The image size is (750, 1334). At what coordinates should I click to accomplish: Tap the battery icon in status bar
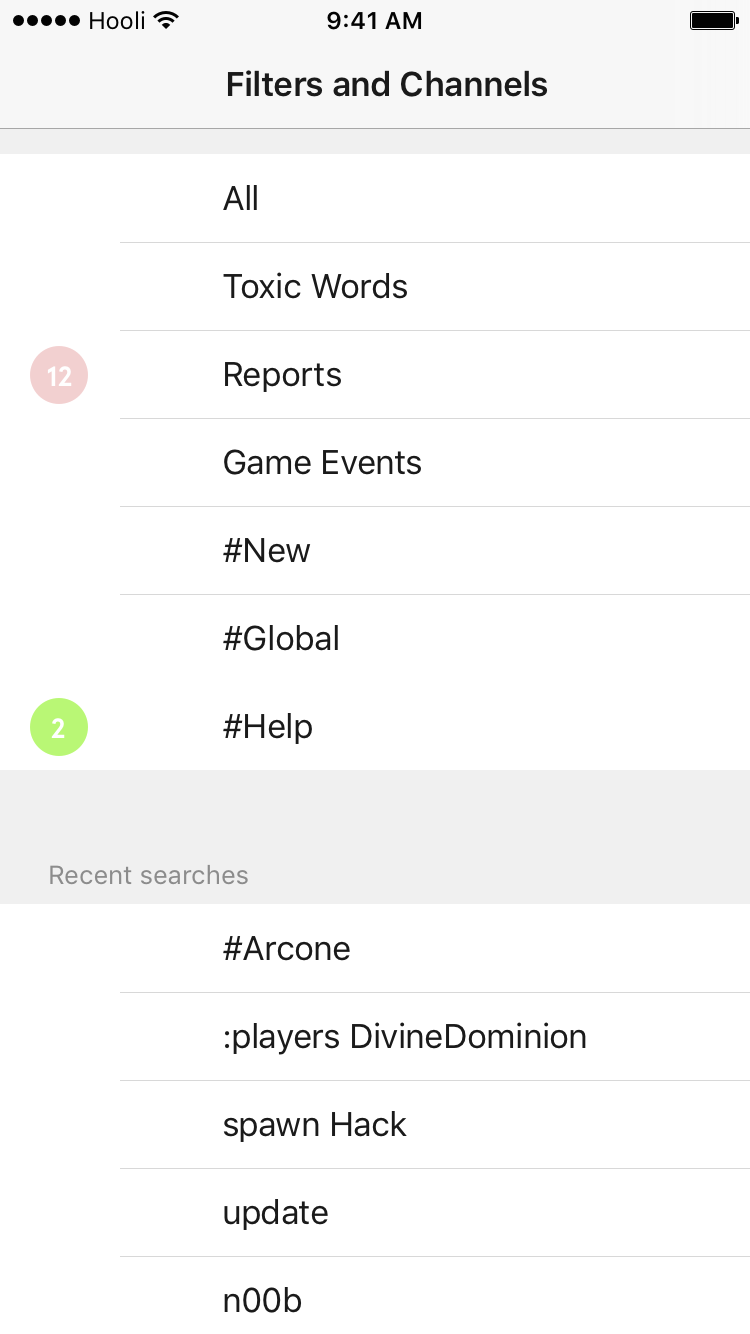pyautogui.click(x=714, y=20)
